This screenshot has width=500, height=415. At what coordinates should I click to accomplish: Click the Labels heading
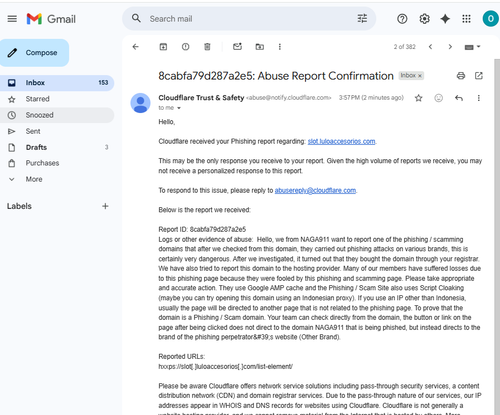19,206
